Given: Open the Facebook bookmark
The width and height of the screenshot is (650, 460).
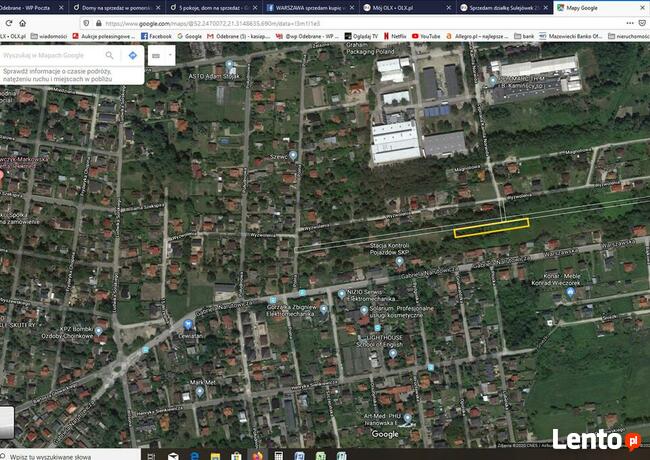Looking at the screenshot, I should coord(156,36).
